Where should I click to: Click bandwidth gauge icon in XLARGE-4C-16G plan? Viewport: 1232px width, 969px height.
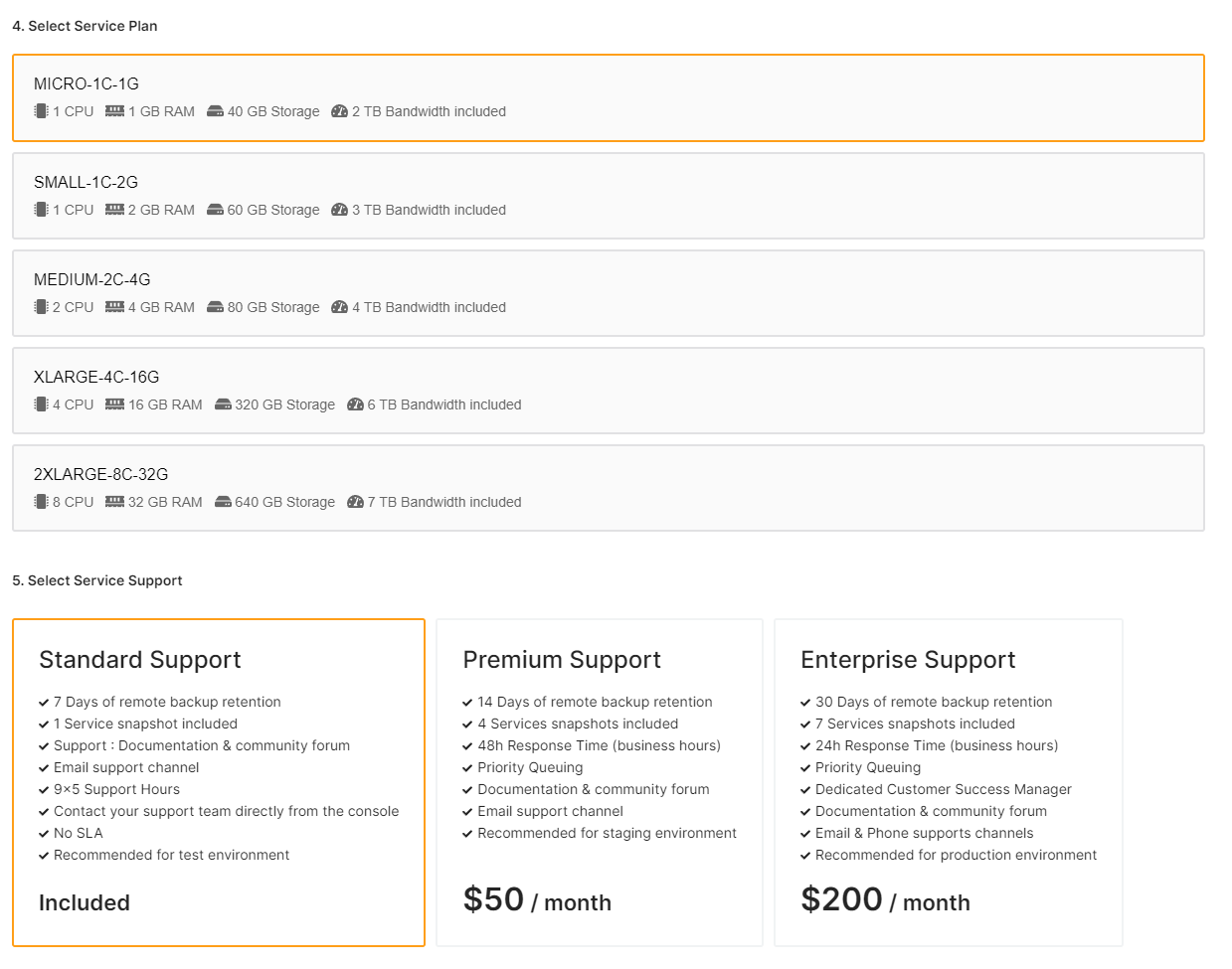tap(355, 404)
